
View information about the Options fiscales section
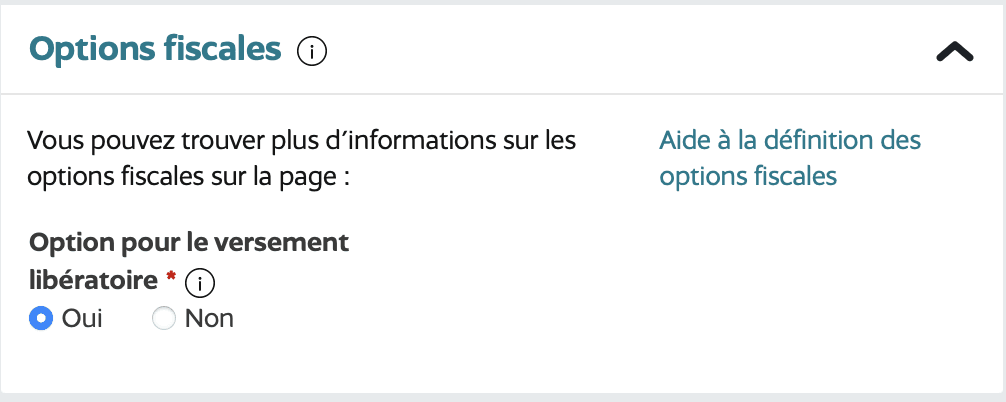point(312,52)
